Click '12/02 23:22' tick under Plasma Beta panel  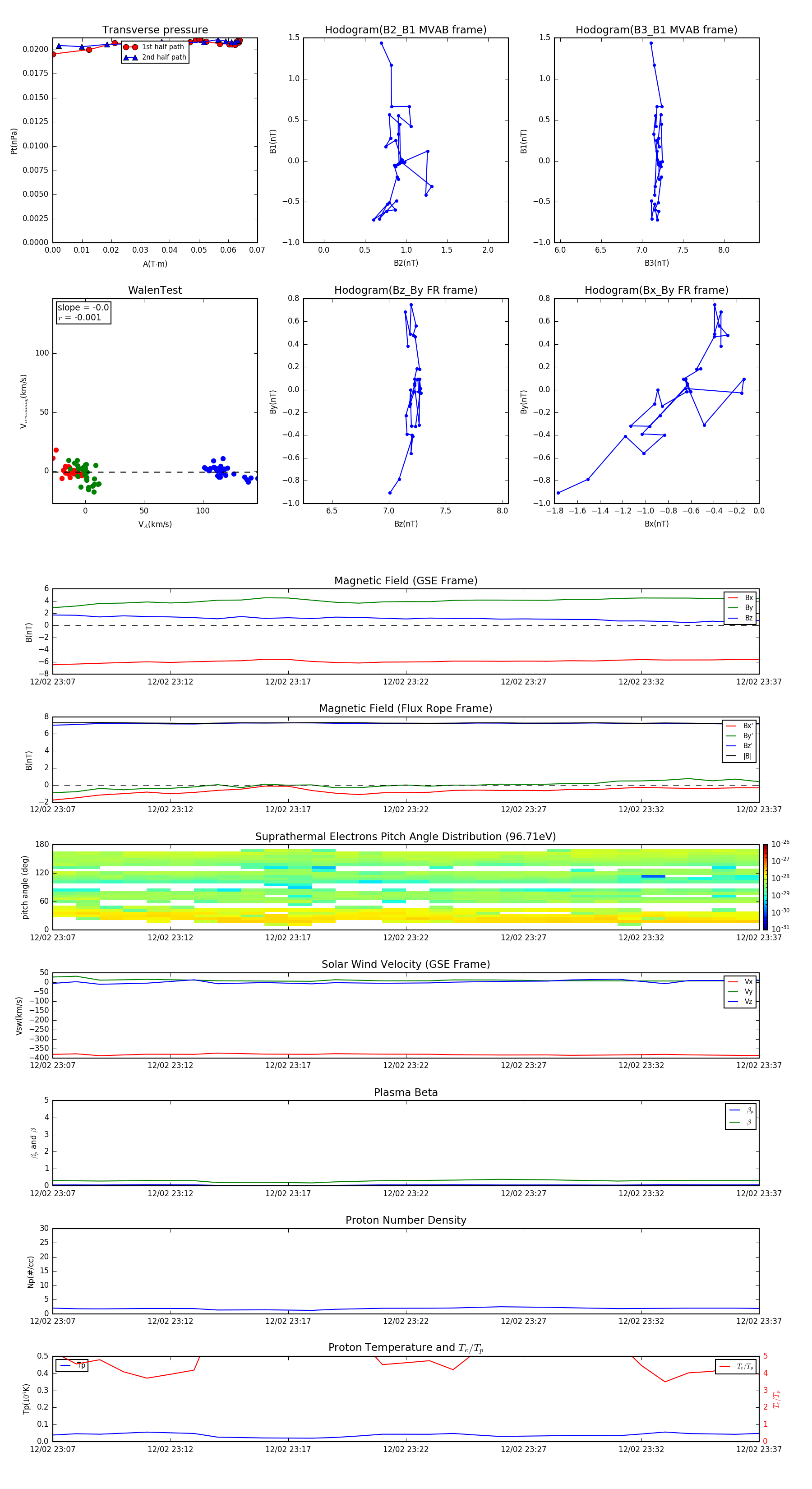click(x=406, y=1193)
